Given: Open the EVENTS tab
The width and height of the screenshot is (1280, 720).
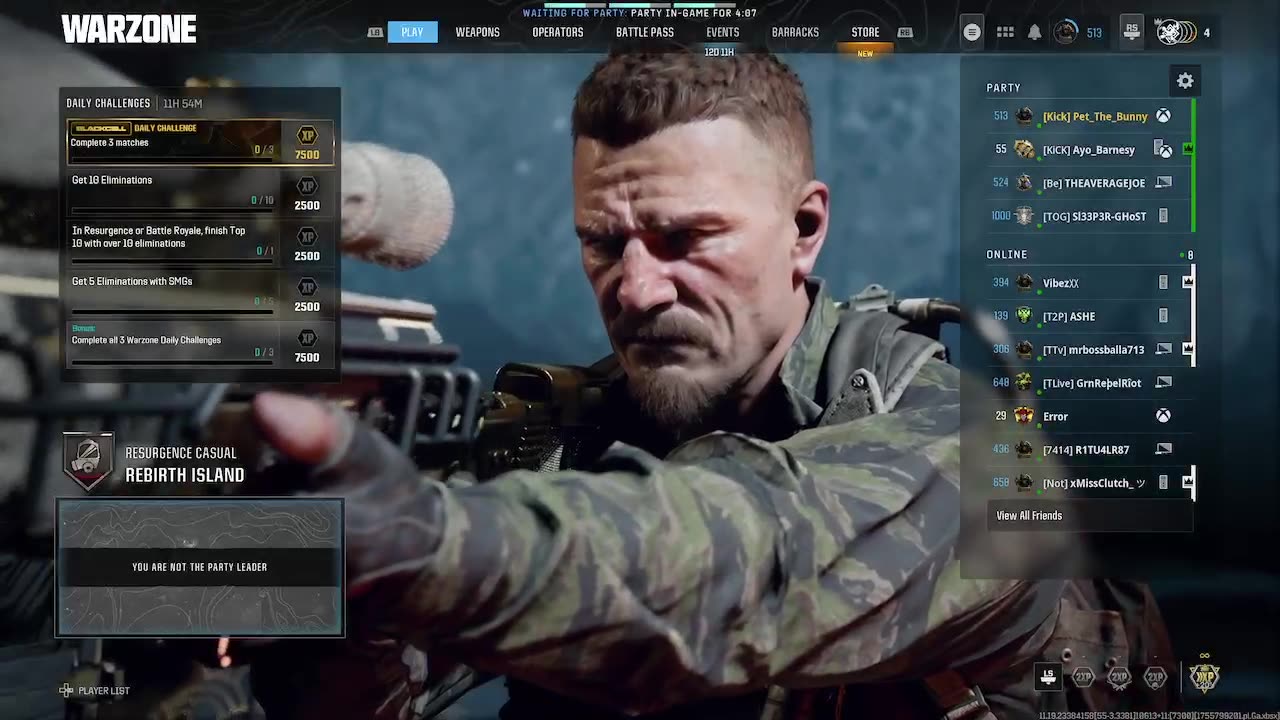Looking at the screenshot, I should point(723,32).
